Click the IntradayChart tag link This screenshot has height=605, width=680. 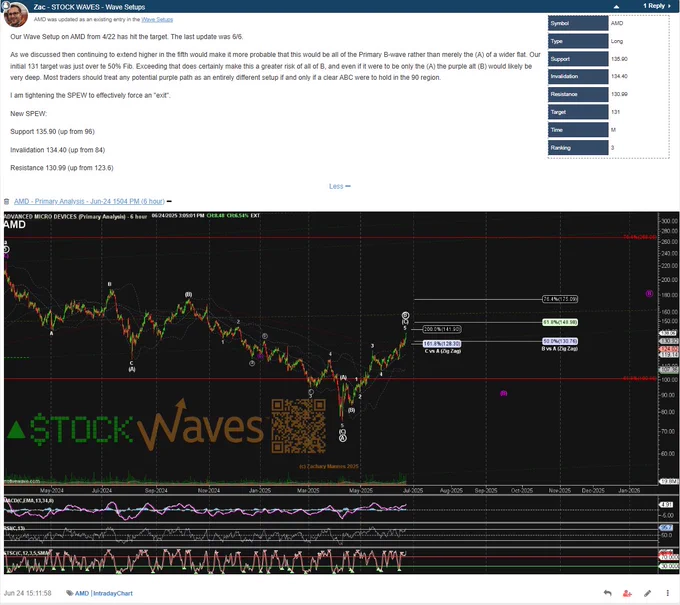(113, 593)
